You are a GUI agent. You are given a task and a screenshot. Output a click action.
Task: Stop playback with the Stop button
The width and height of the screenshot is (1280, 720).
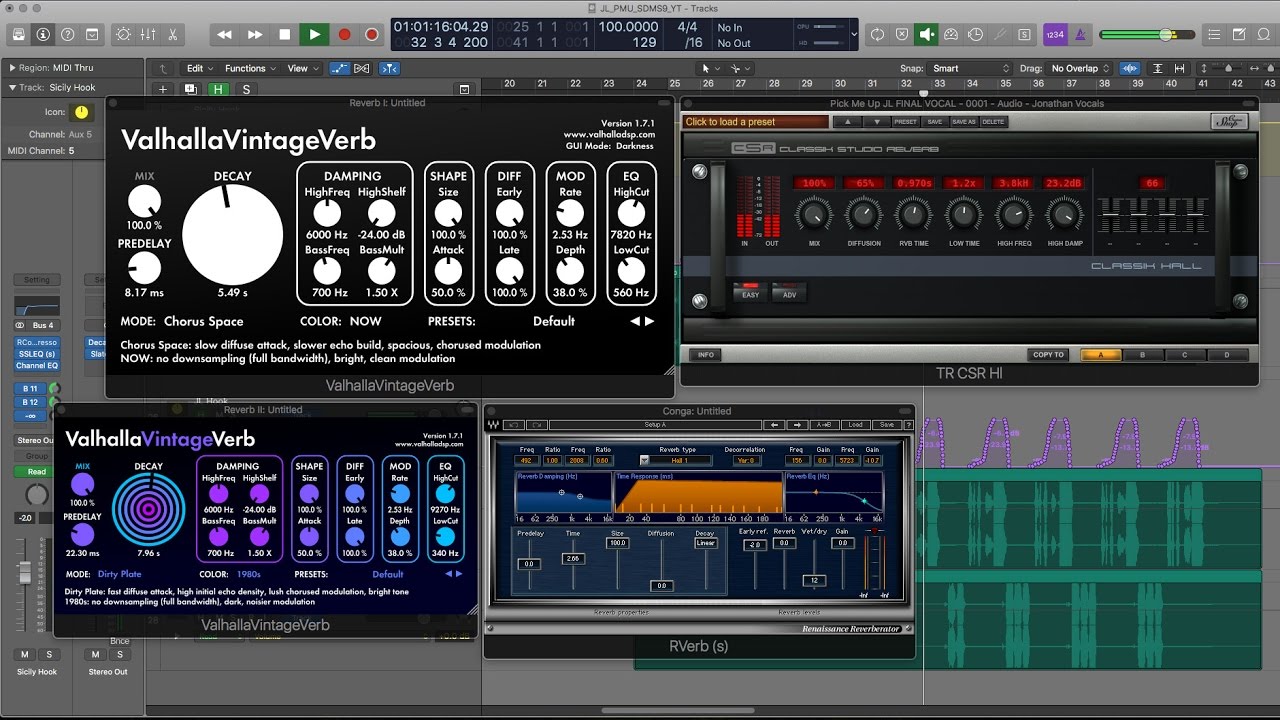285,34
